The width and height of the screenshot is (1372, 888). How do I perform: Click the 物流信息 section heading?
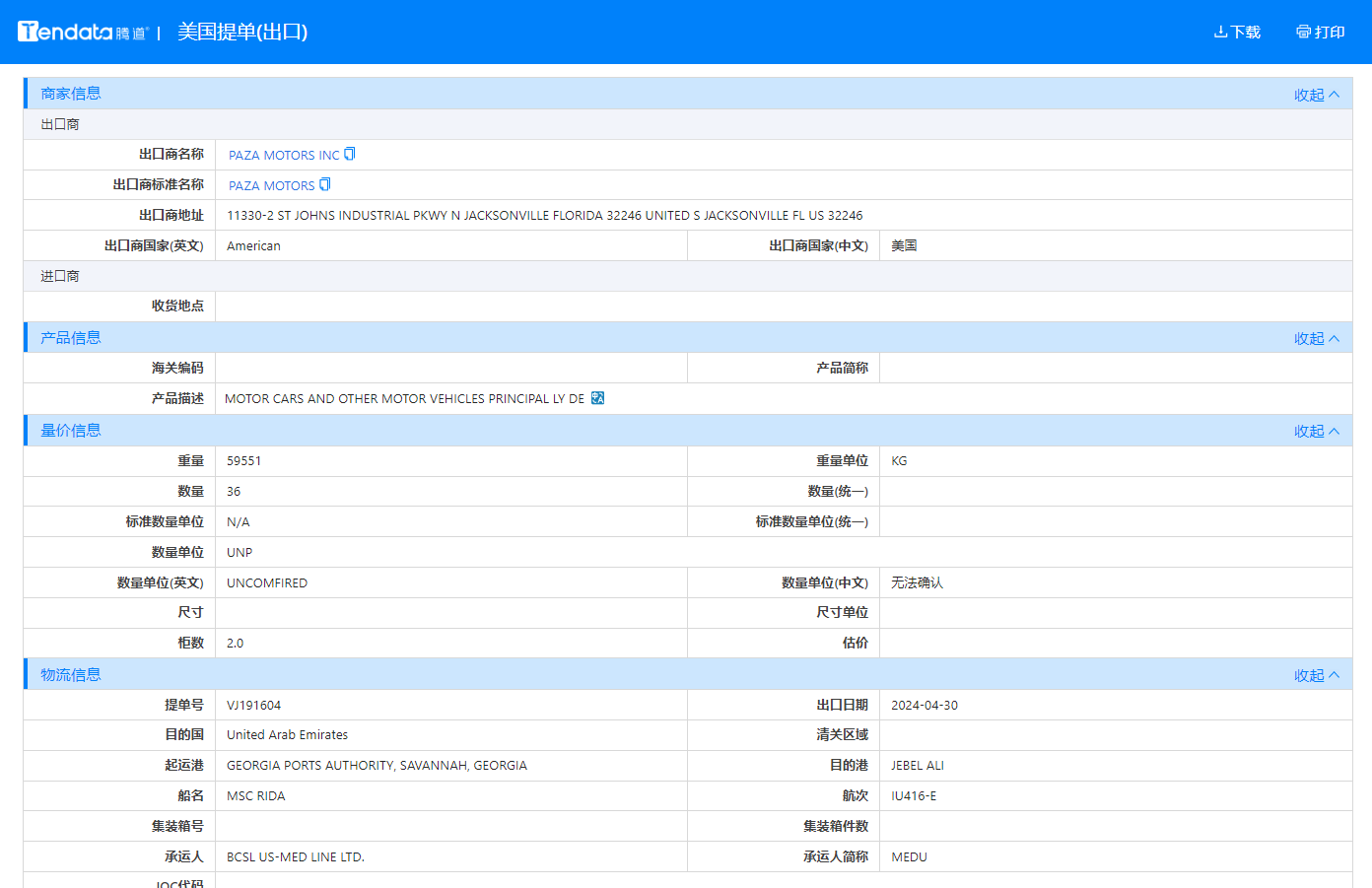click(71, 675)
